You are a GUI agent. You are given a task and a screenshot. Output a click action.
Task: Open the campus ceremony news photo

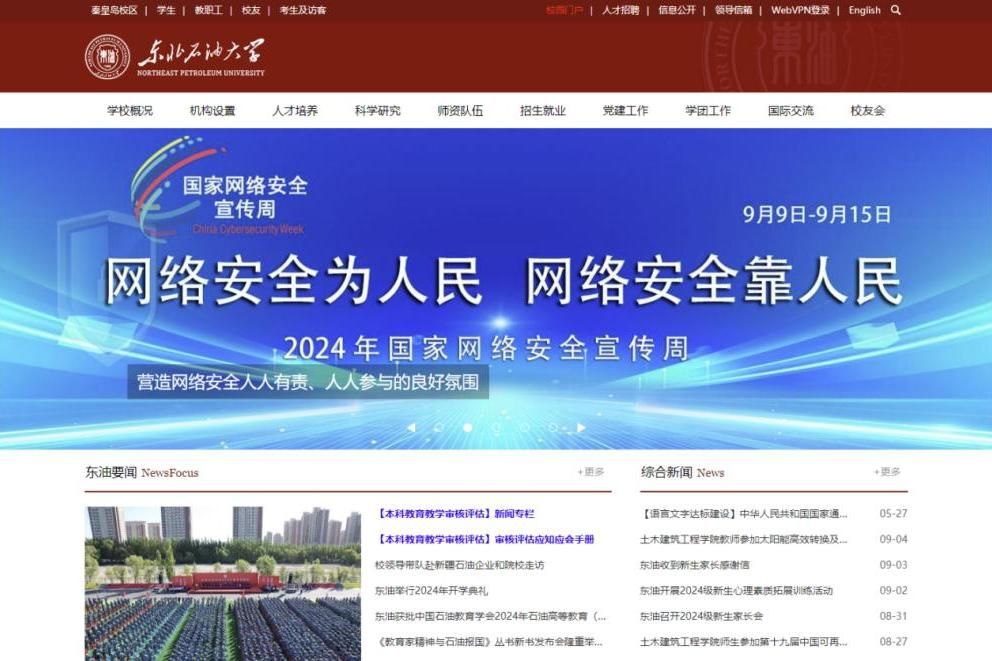coord(222,582)
